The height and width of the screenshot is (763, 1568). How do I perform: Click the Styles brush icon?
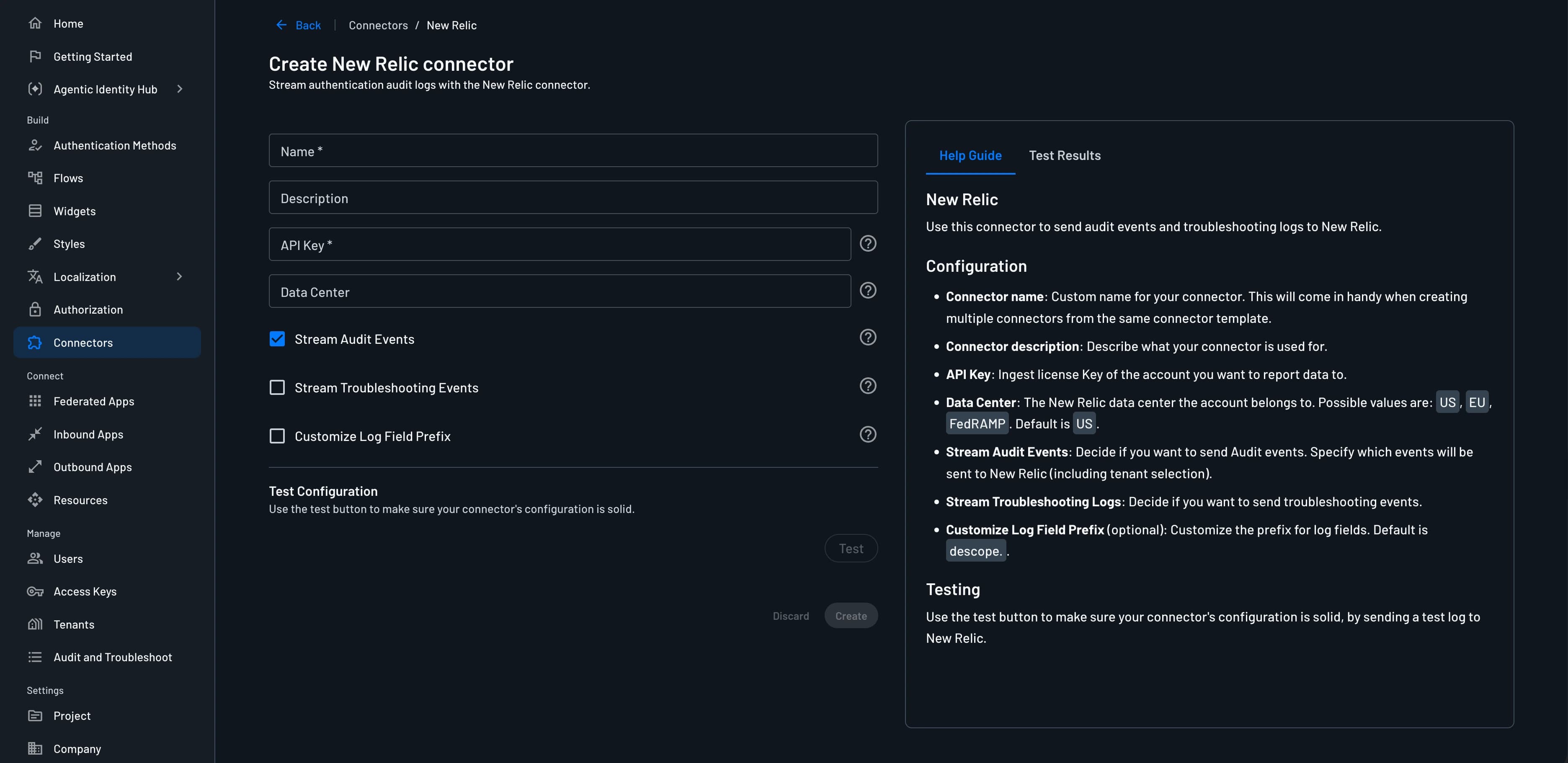[35, 243]
